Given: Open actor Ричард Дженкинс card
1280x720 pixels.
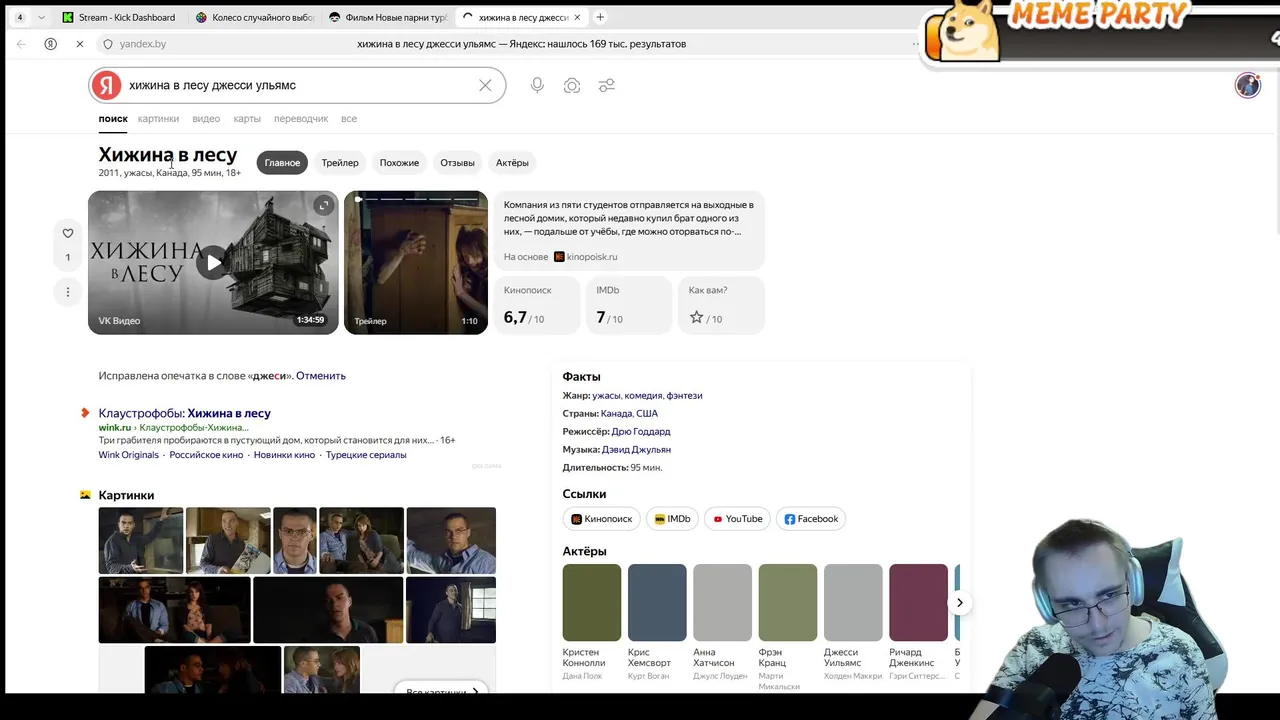Looking at the screenshot, I should [x=918, y=622].
